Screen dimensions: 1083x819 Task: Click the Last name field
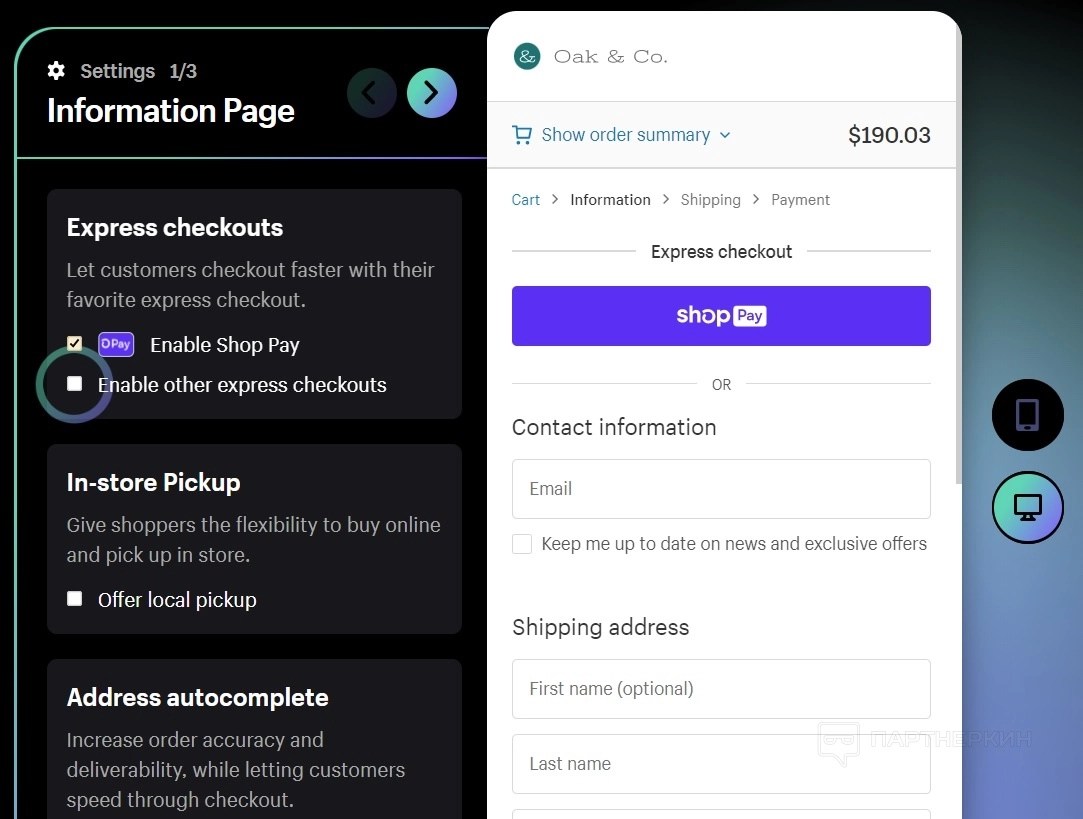721,764
